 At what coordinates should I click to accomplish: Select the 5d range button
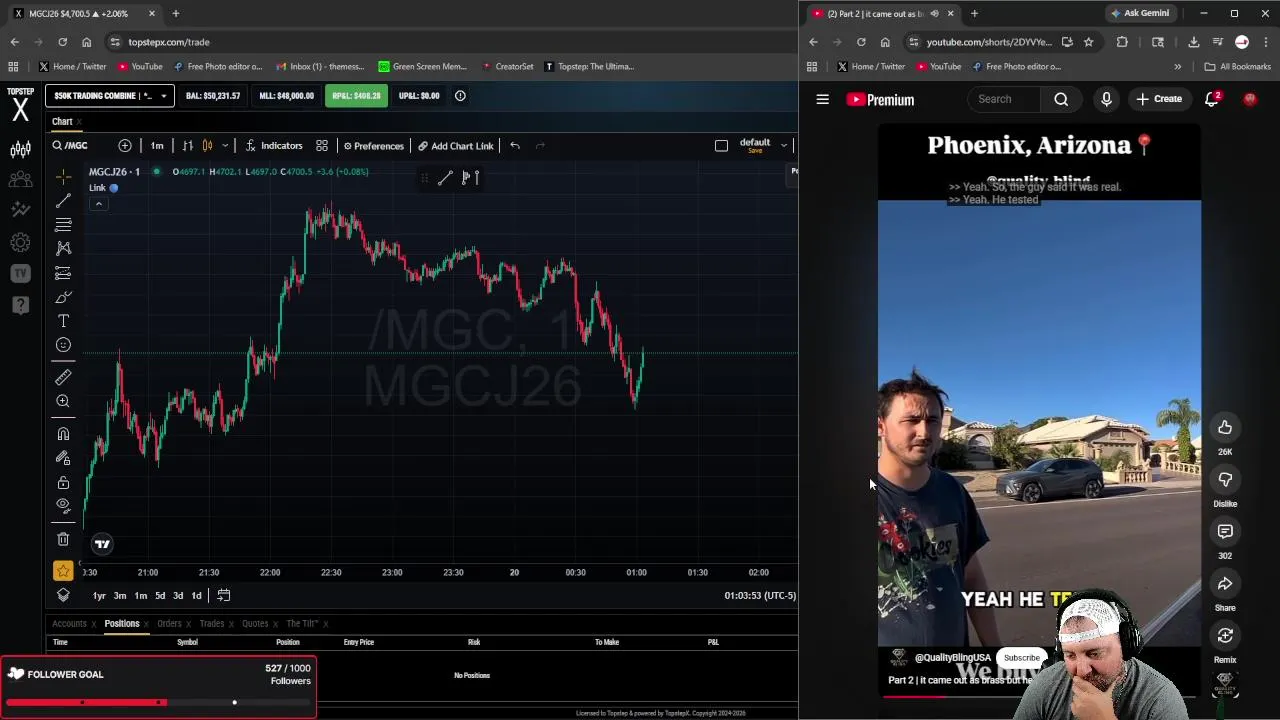click(x=160, y=596)
